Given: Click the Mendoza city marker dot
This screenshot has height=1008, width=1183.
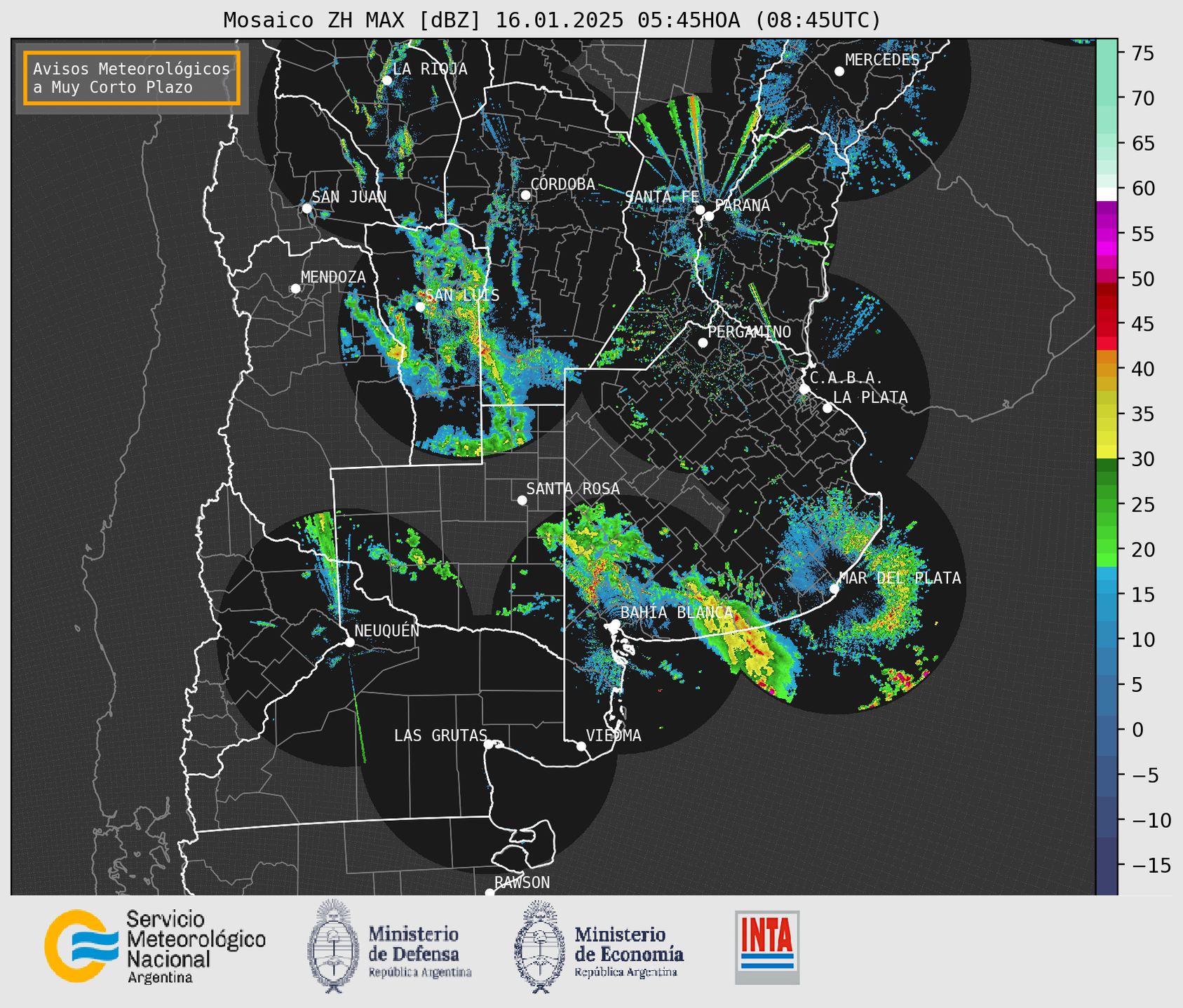Looking at the screenshot, I should coord(295,289).
